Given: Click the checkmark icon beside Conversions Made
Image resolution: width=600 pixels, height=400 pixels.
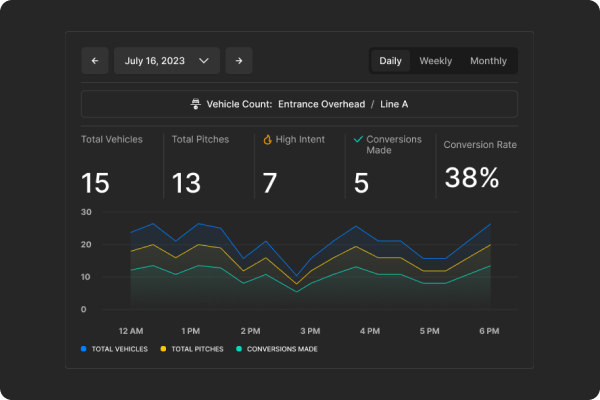Looking at the screenshot, I should (358, 139).
